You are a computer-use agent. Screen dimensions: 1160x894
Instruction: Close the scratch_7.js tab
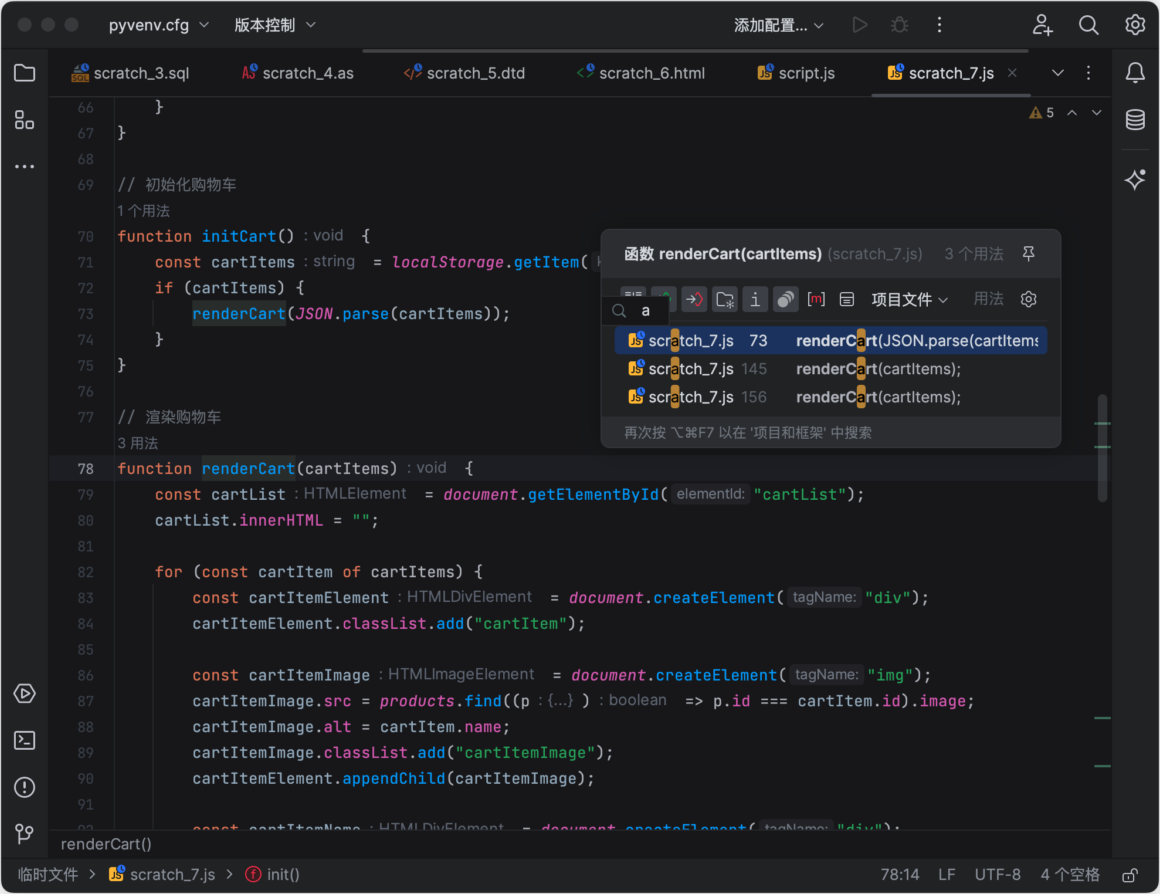tap(1012, 73)
